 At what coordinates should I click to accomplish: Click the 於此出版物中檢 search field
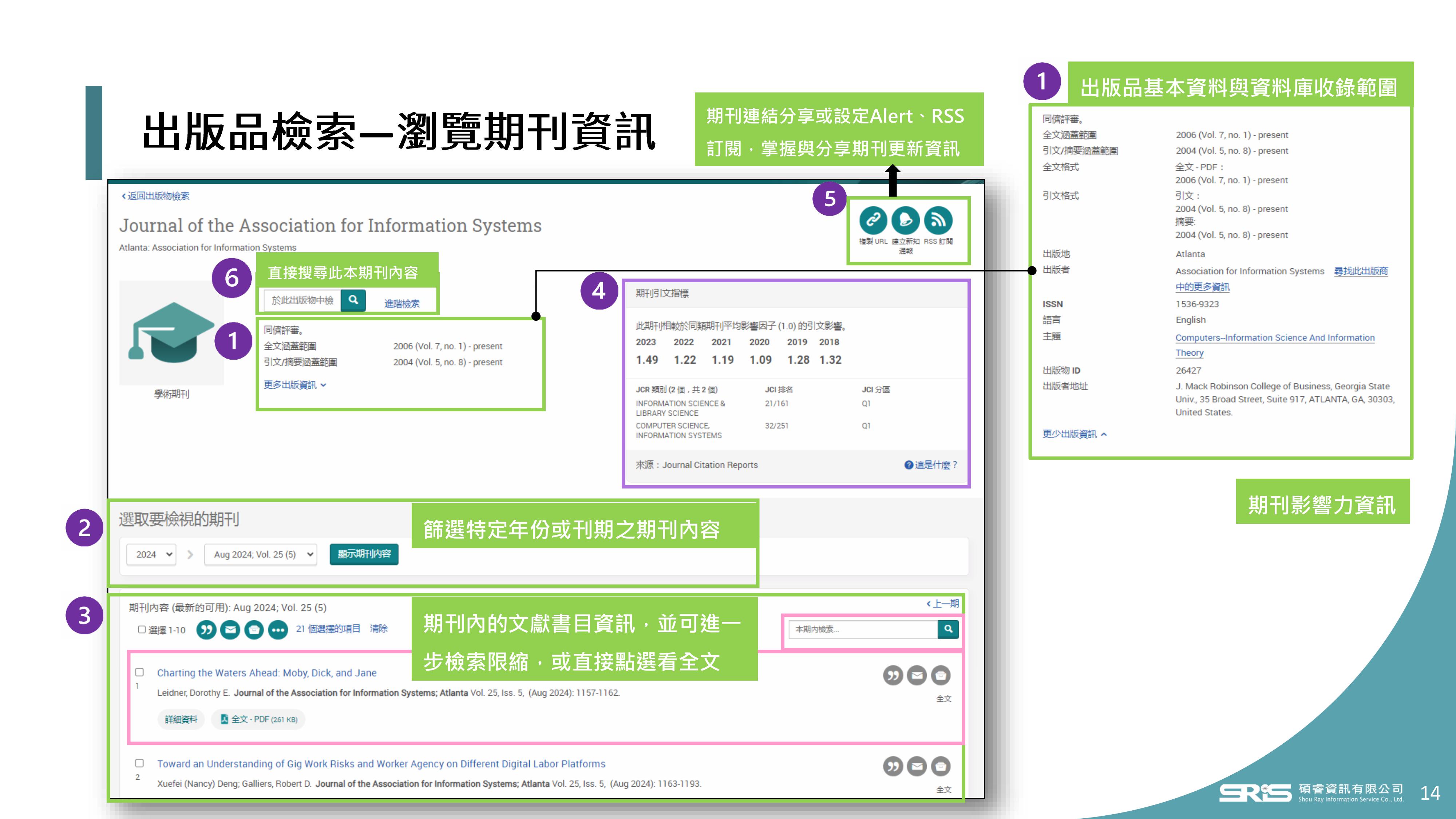(x=302, y=300)
